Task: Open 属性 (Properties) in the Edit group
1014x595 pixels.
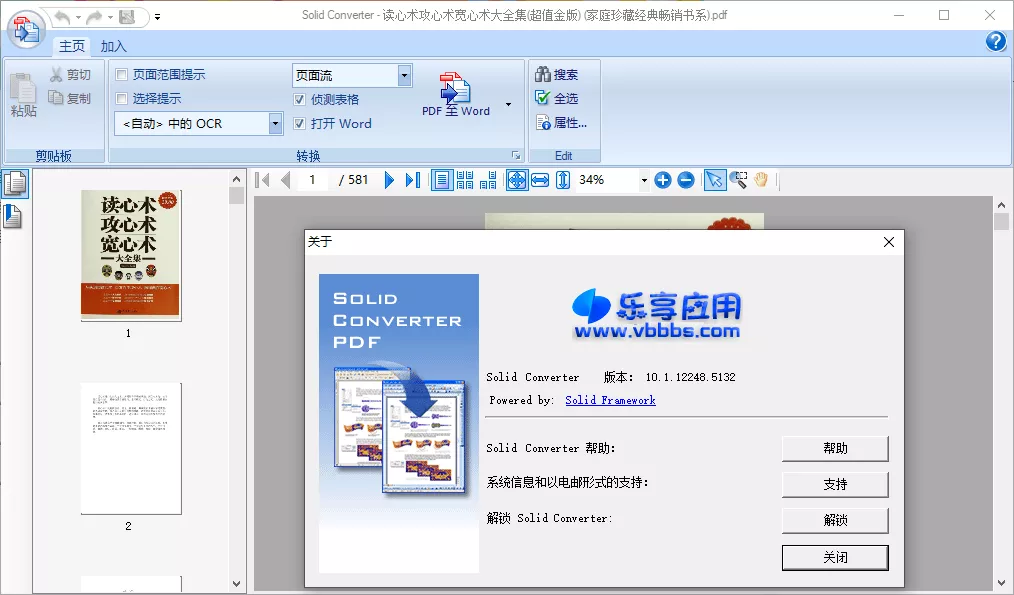Action: tap(562, 122)
